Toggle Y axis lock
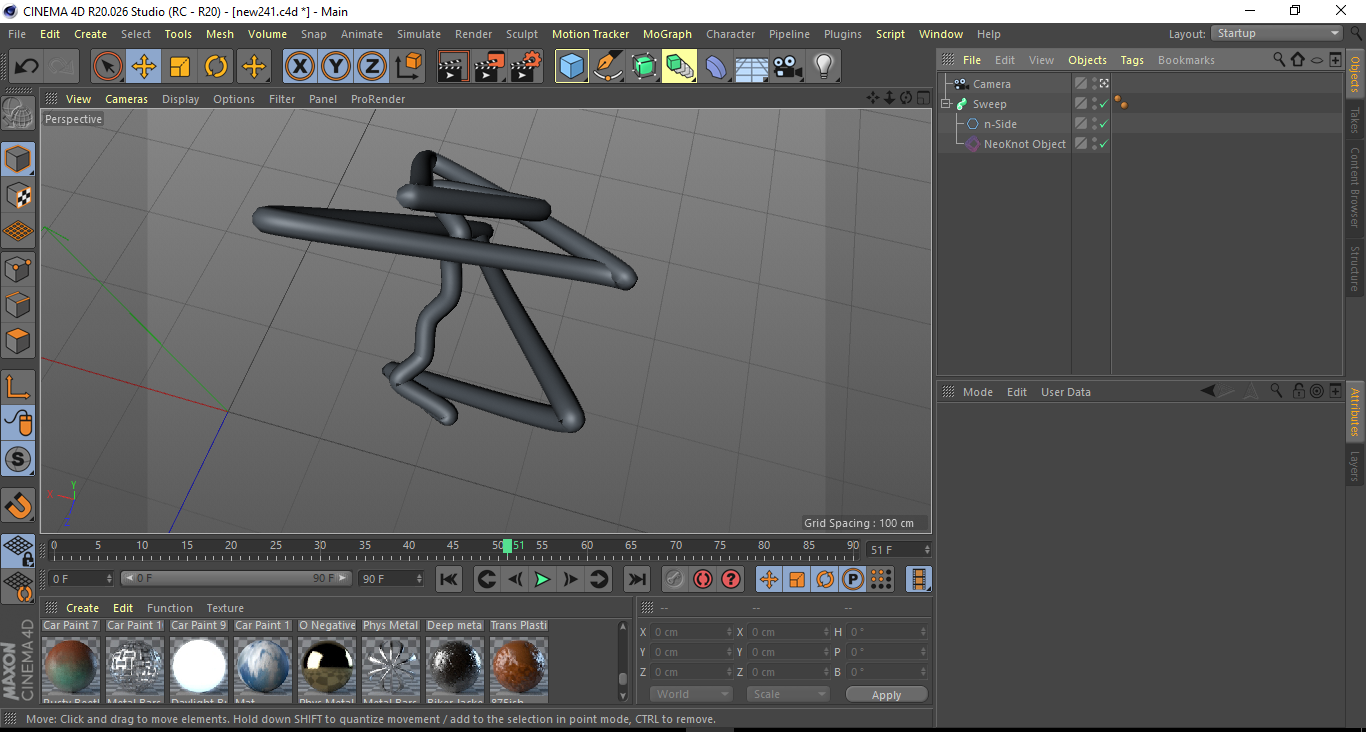This screenshot has width=1366, height=732. (x=336, y=67)
